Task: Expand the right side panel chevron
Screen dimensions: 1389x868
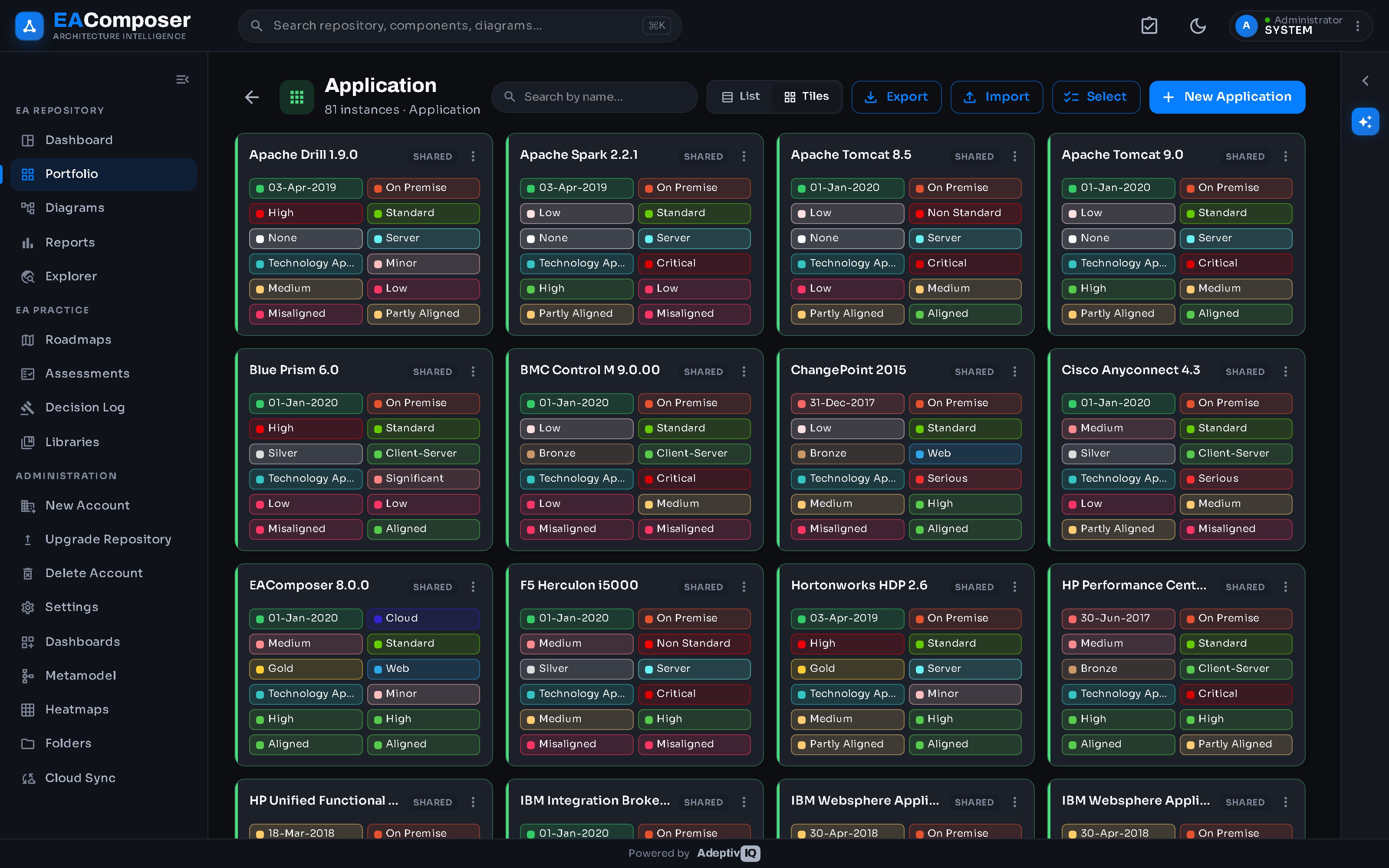Action: click(x=1366, y=81)
